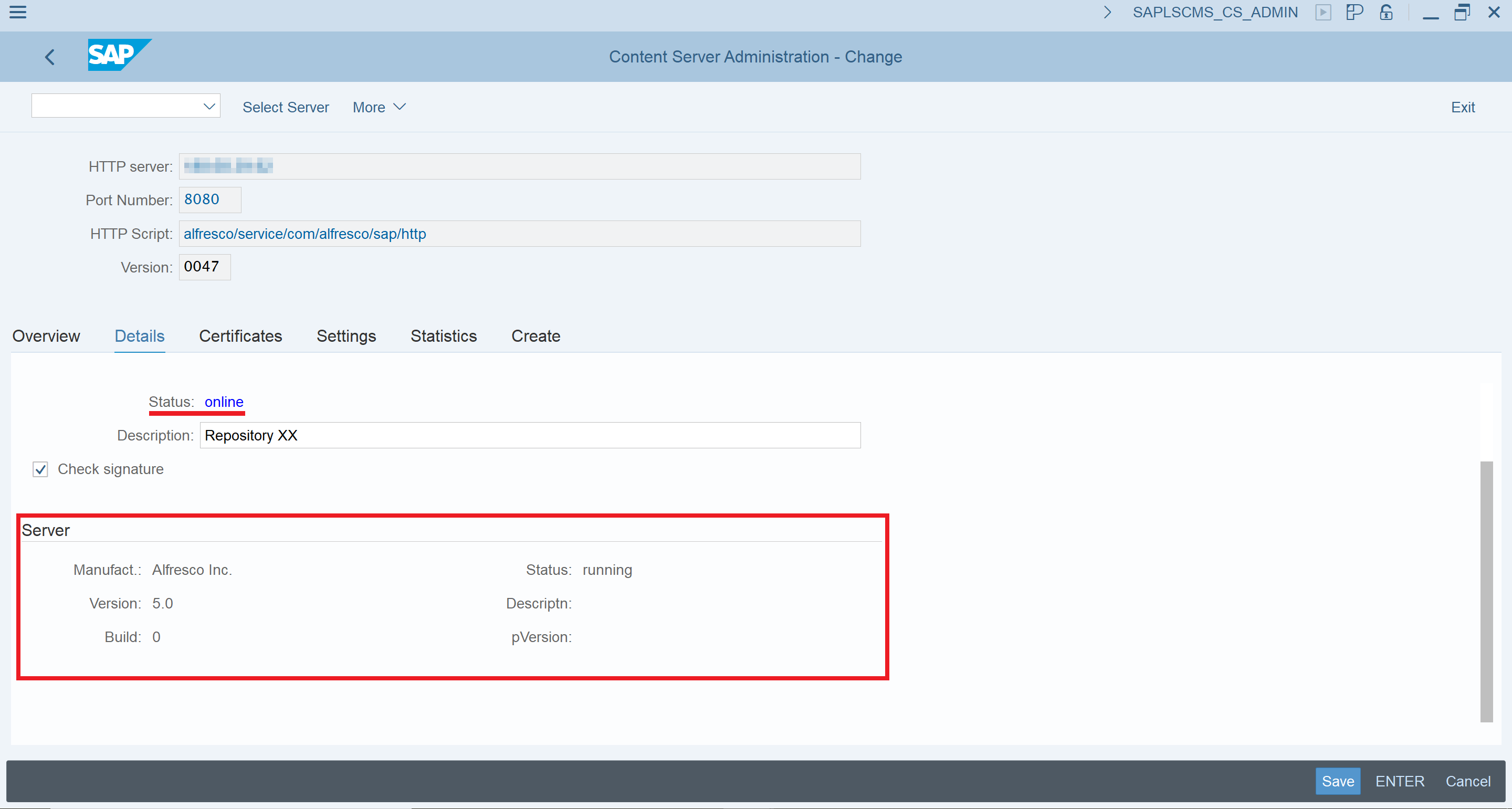The width and height of the screenshot is (1512, 809).
Task: Click the Save button
Action: coord(1338,781)
